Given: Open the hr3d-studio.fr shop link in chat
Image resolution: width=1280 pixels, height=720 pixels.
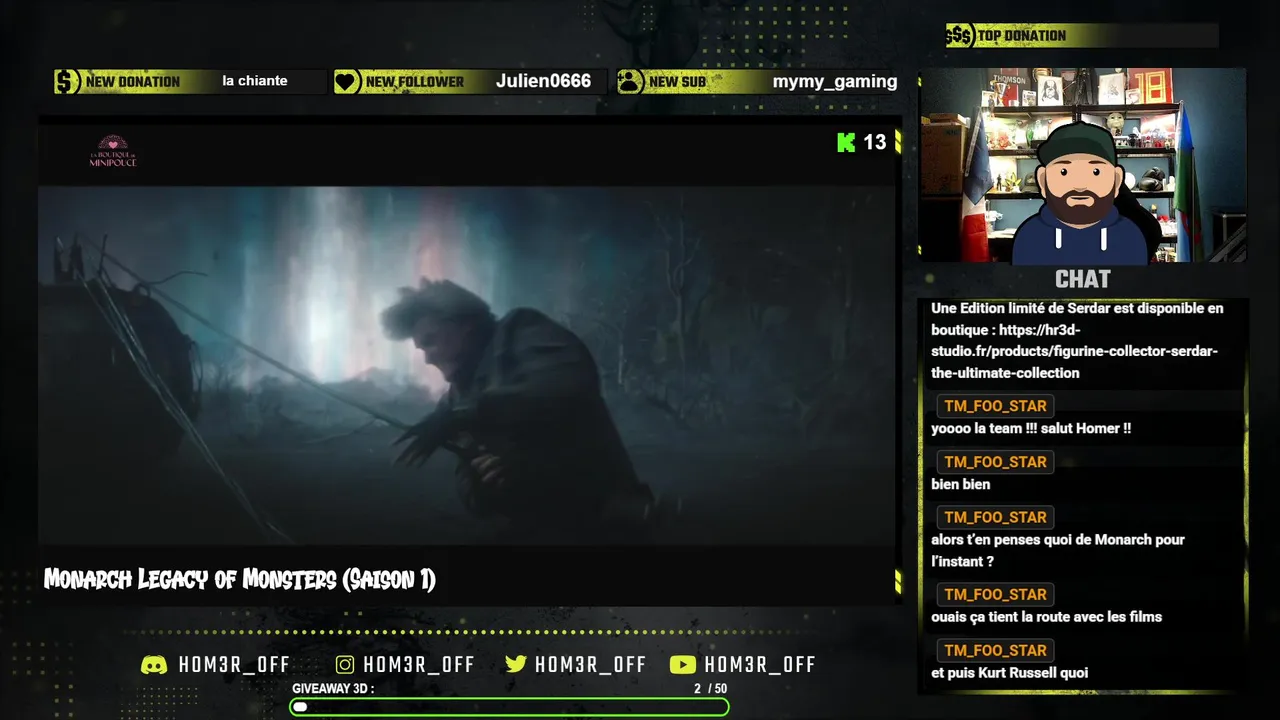Looking at the screenshot, I should 1074,351.
